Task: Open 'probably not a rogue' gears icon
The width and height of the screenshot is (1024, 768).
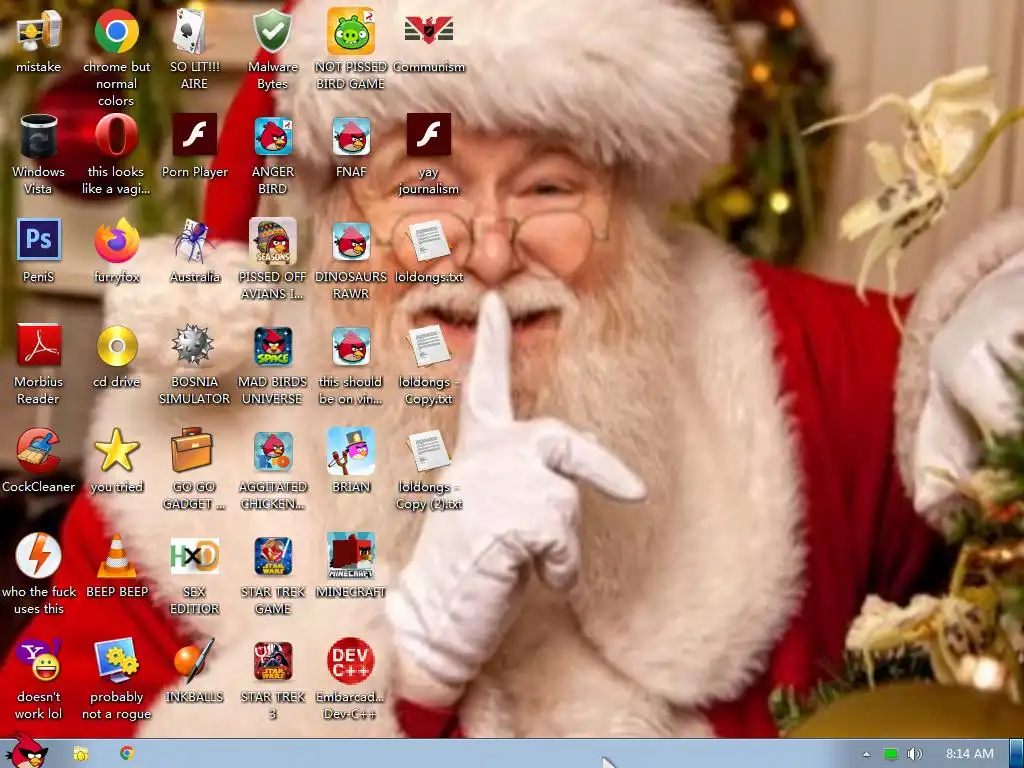Action: (116, 660)
